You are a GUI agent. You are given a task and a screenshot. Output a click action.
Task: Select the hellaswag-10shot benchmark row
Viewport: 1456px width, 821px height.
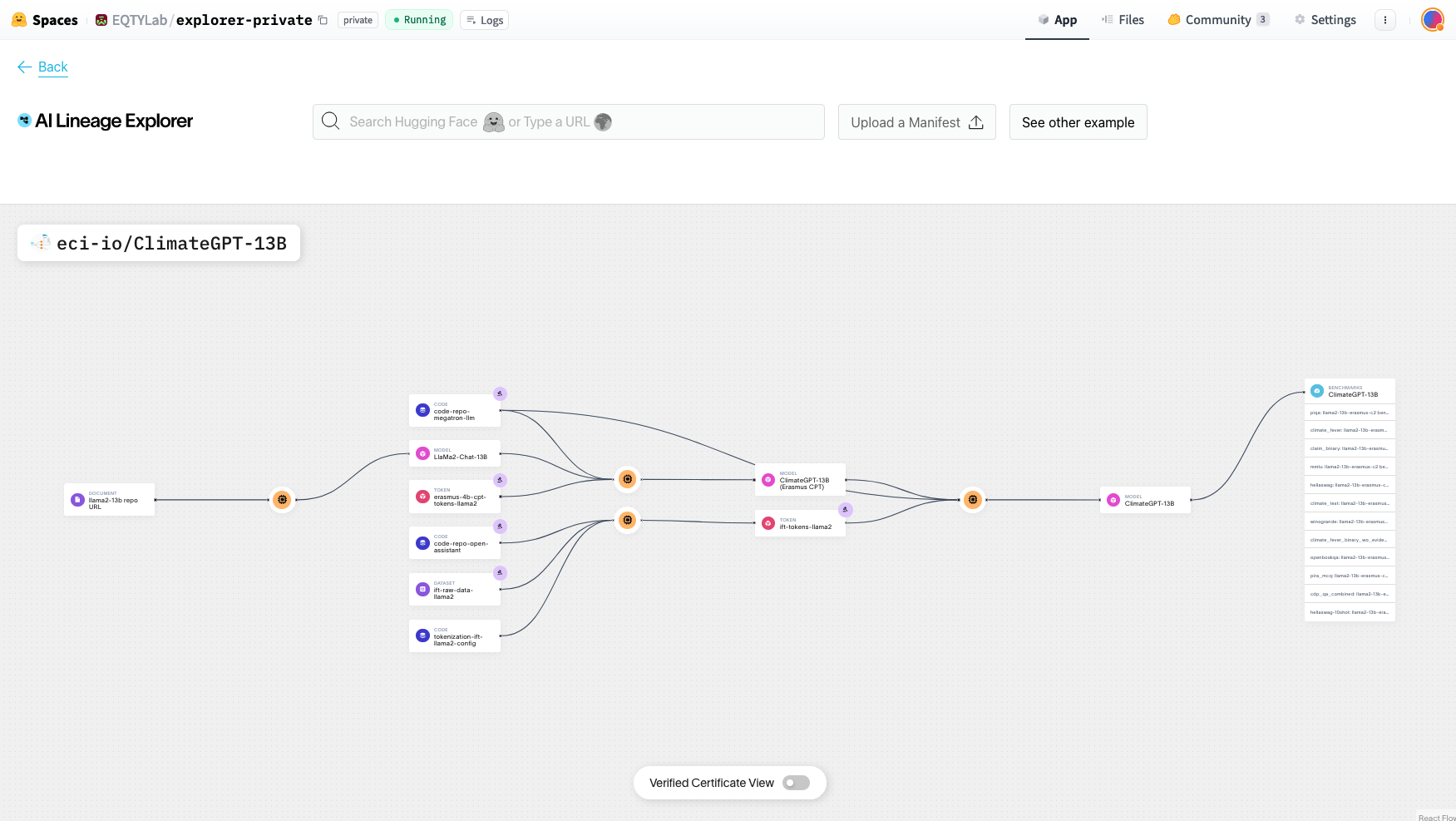[1350, 612]
